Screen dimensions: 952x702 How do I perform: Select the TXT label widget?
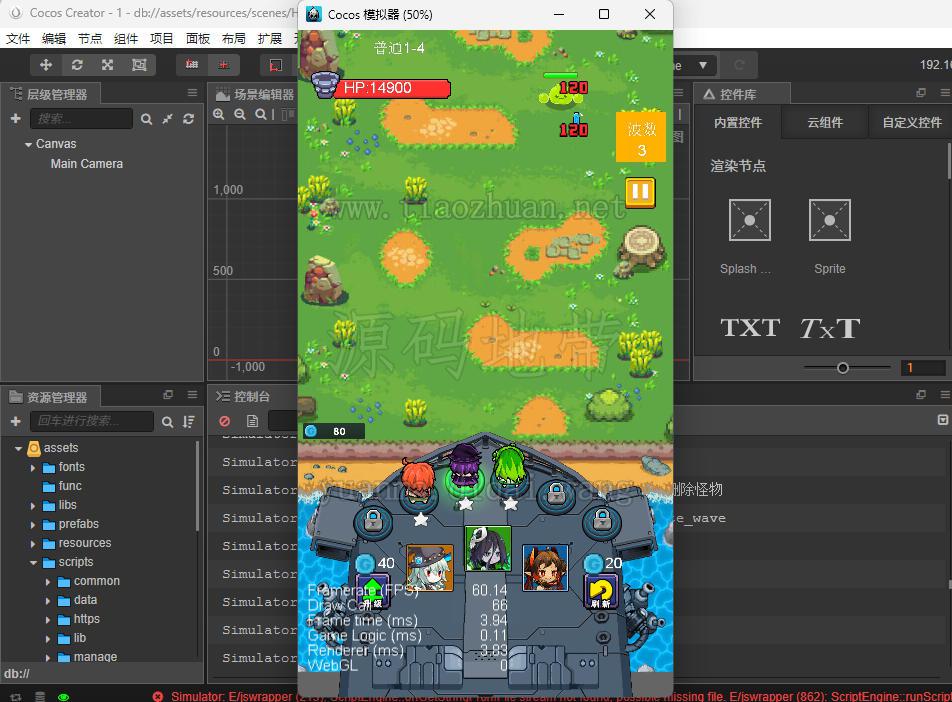[750, 328]
